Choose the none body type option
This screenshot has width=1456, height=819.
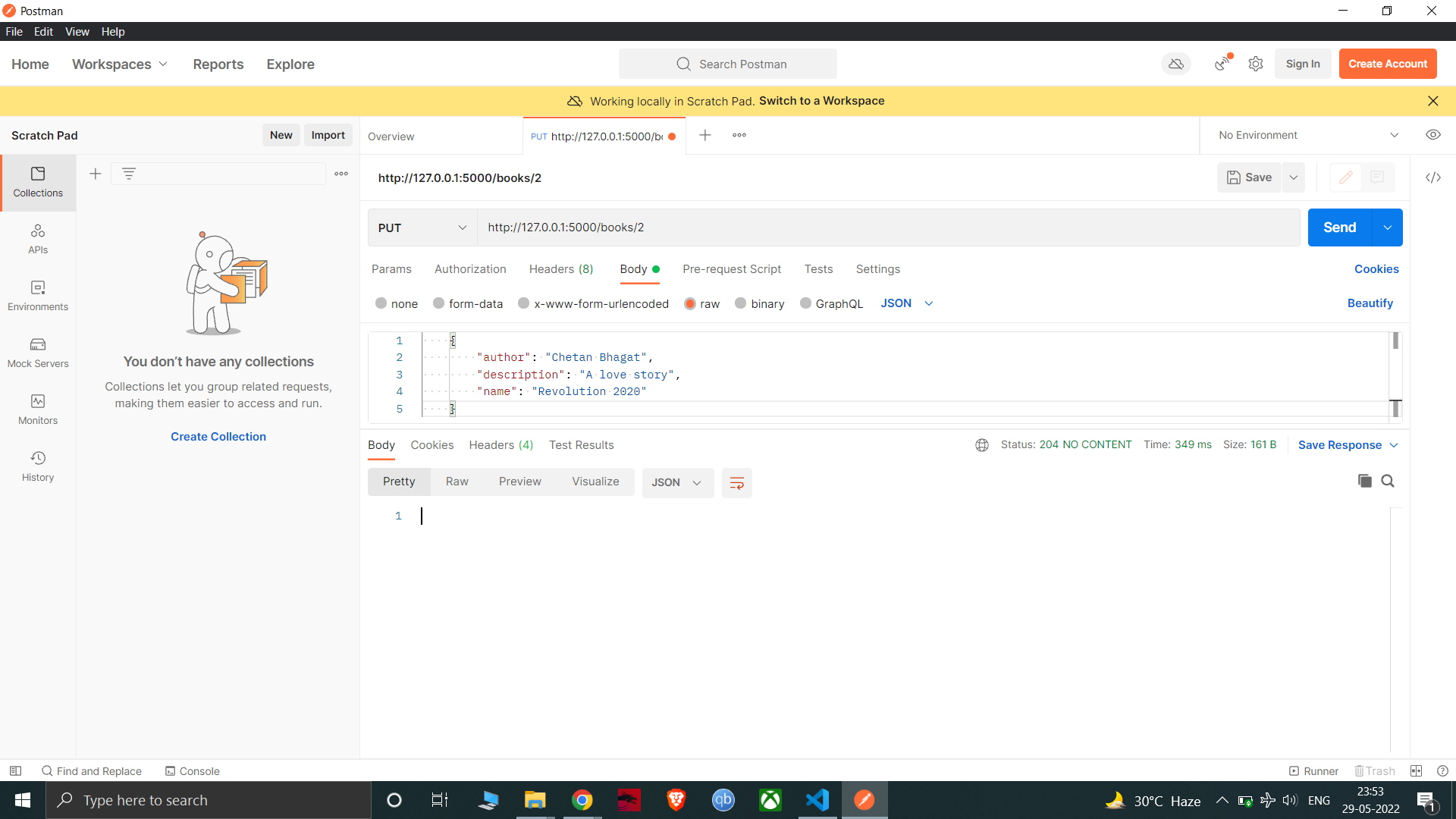[x=381, y=303]
